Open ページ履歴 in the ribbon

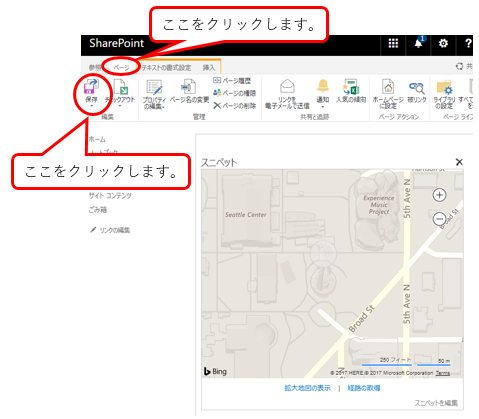tap(232, 80)
